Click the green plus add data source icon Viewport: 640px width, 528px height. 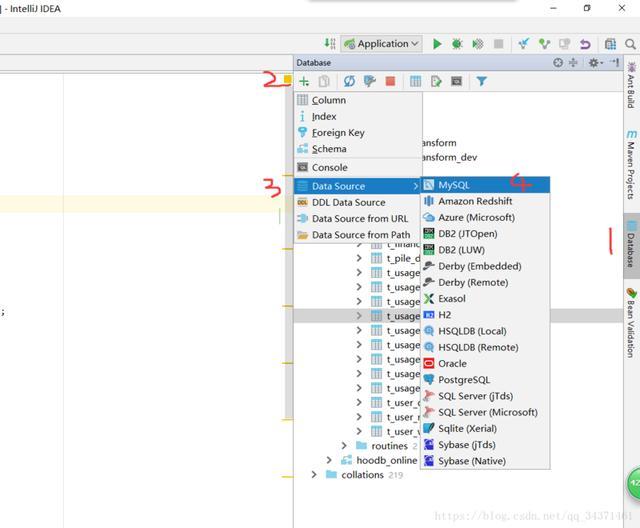304,81
